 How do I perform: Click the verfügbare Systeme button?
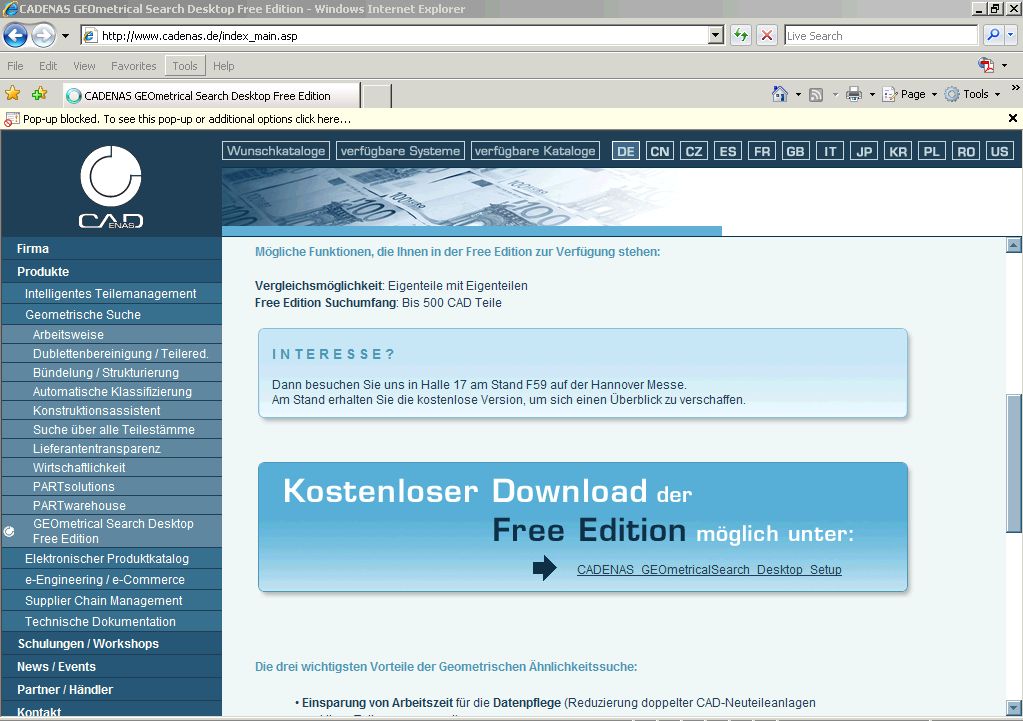[x=401, y=151]
